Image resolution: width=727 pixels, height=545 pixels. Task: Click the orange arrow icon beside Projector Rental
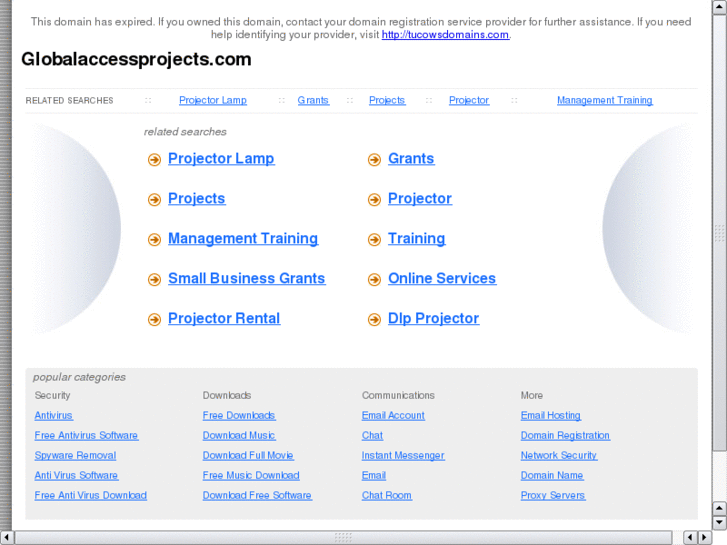pos(154,320)
